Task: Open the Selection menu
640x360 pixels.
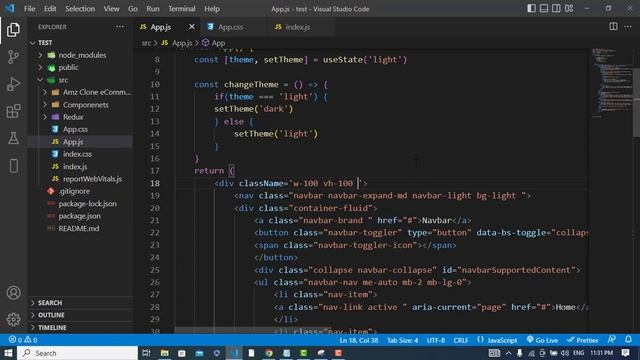Action: 80,9
